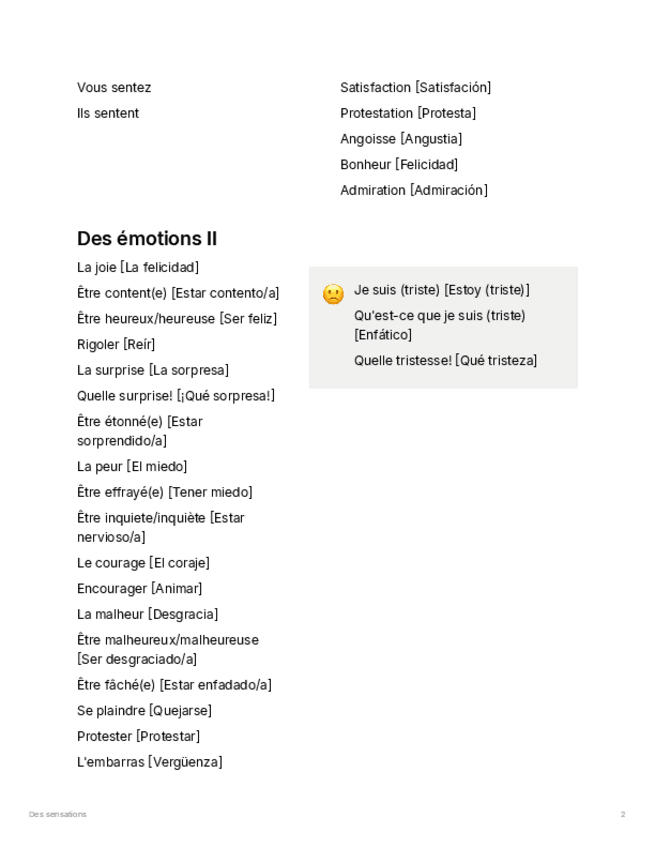The height and width of the screenshot is (848, 655).
Task: Click the "Vous sentez" line
Action: pos(114,88)
